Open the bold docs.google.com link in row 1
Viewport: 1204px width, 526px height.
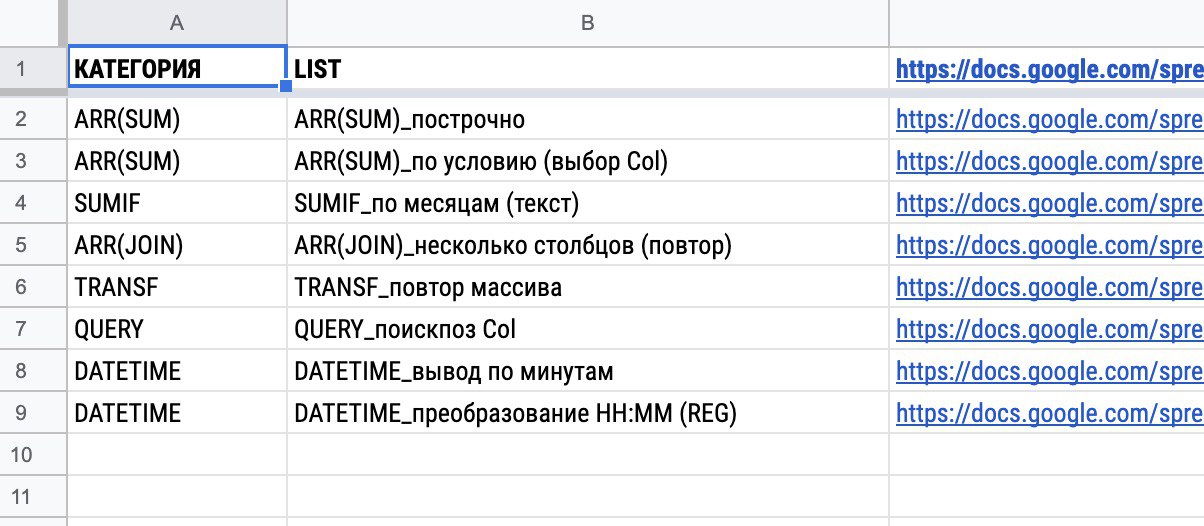(1049, 69)
